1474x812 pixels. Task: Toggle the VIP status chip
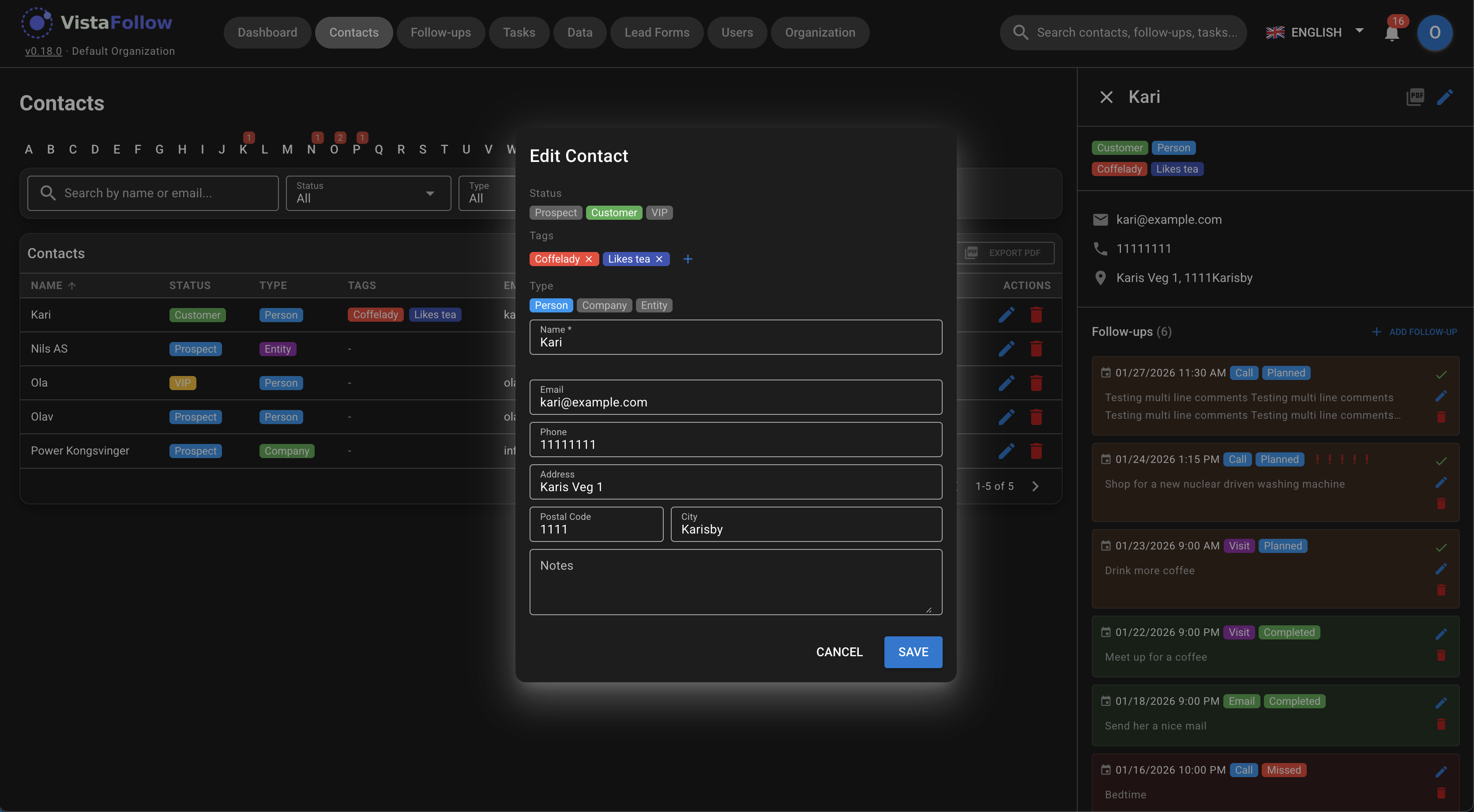tap(659, 212)
